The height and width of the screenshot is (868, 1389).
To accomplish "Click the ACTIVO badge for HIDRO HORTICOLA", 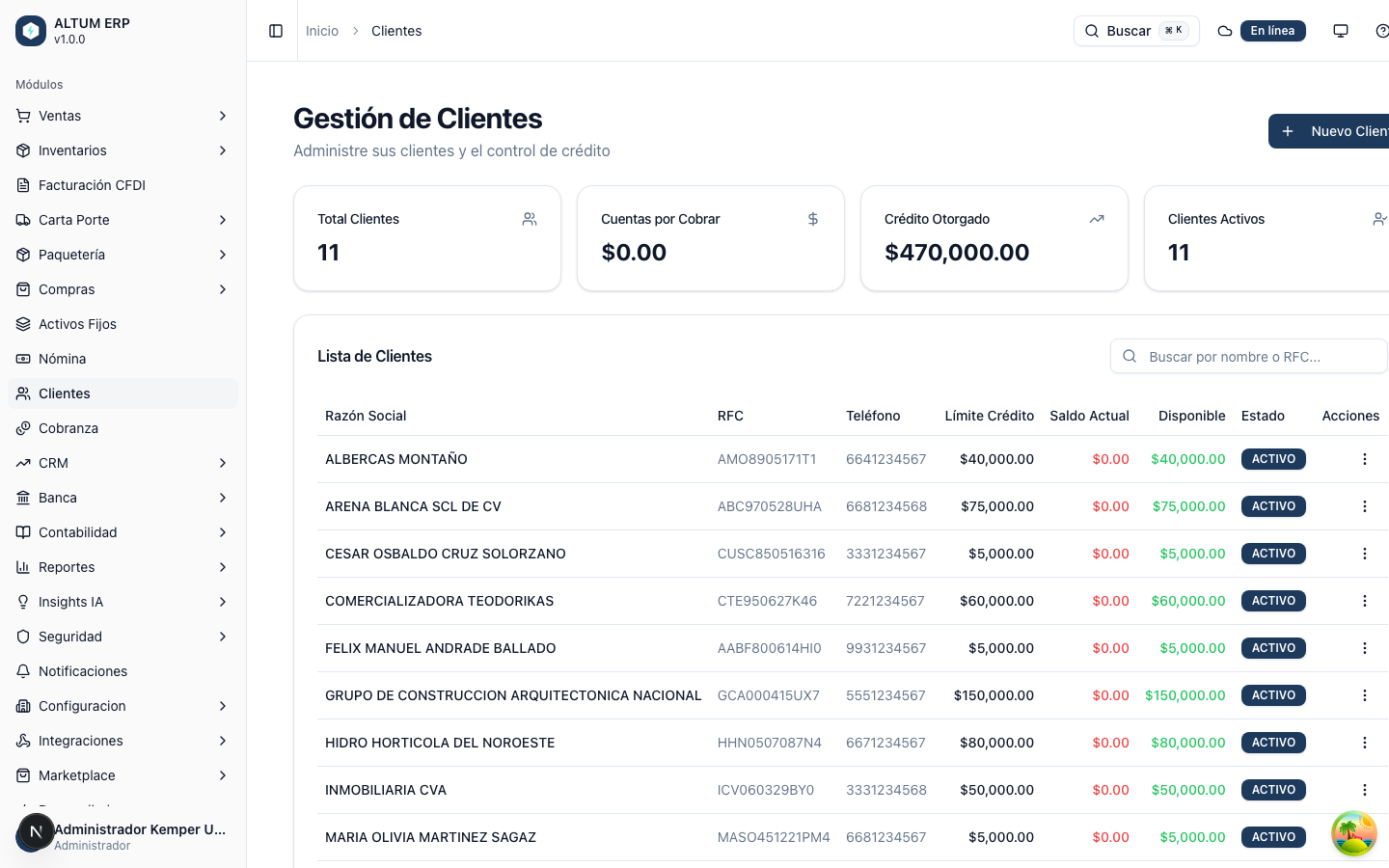I will (1273, 743).
